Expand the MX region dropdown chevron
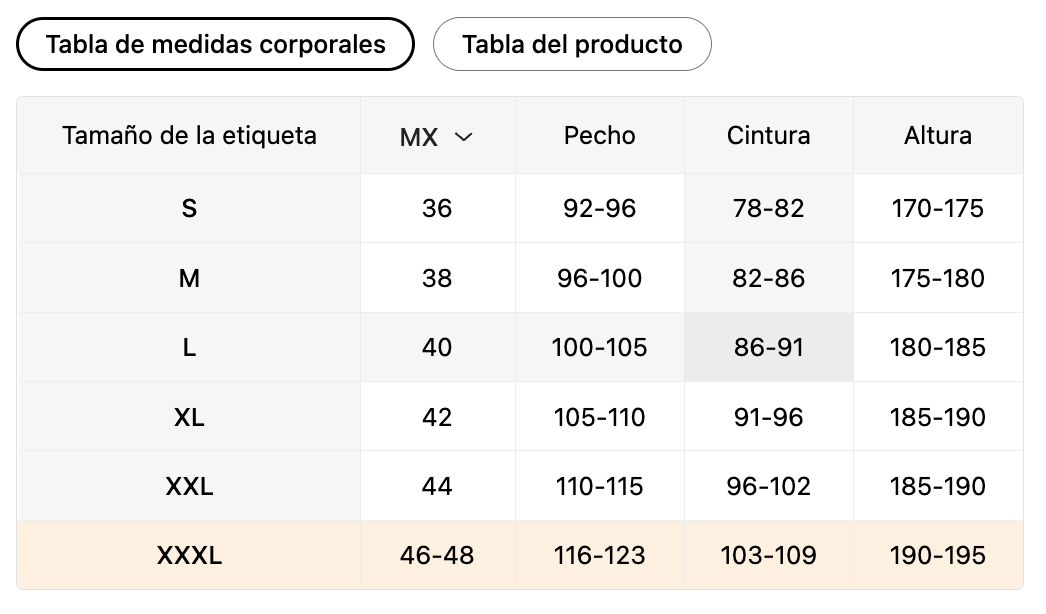The image size is (1046, 614). point(463,137)
